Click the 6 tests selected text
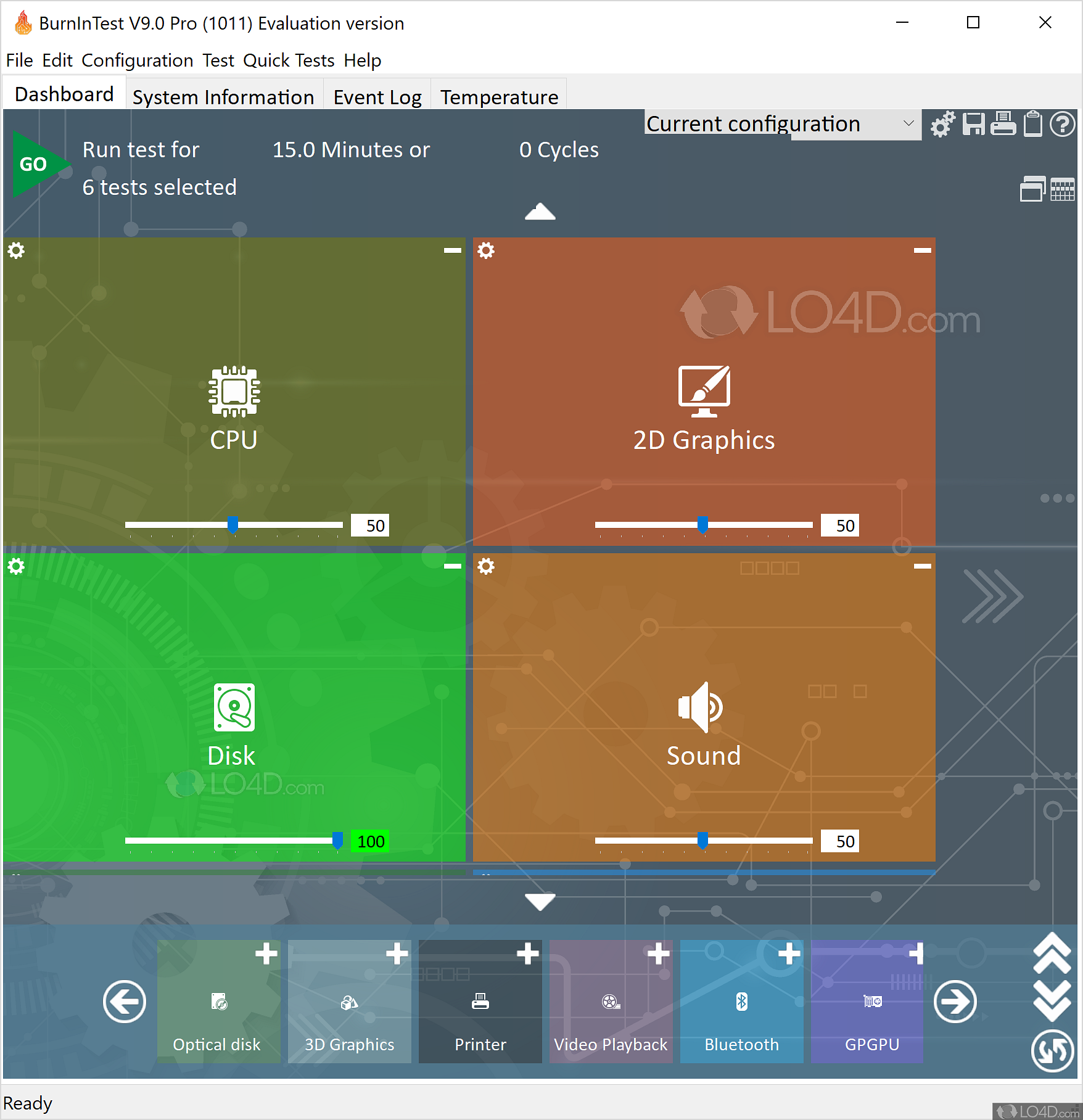Viewport: 1083px width, 1120px height. tap(160, 187)
